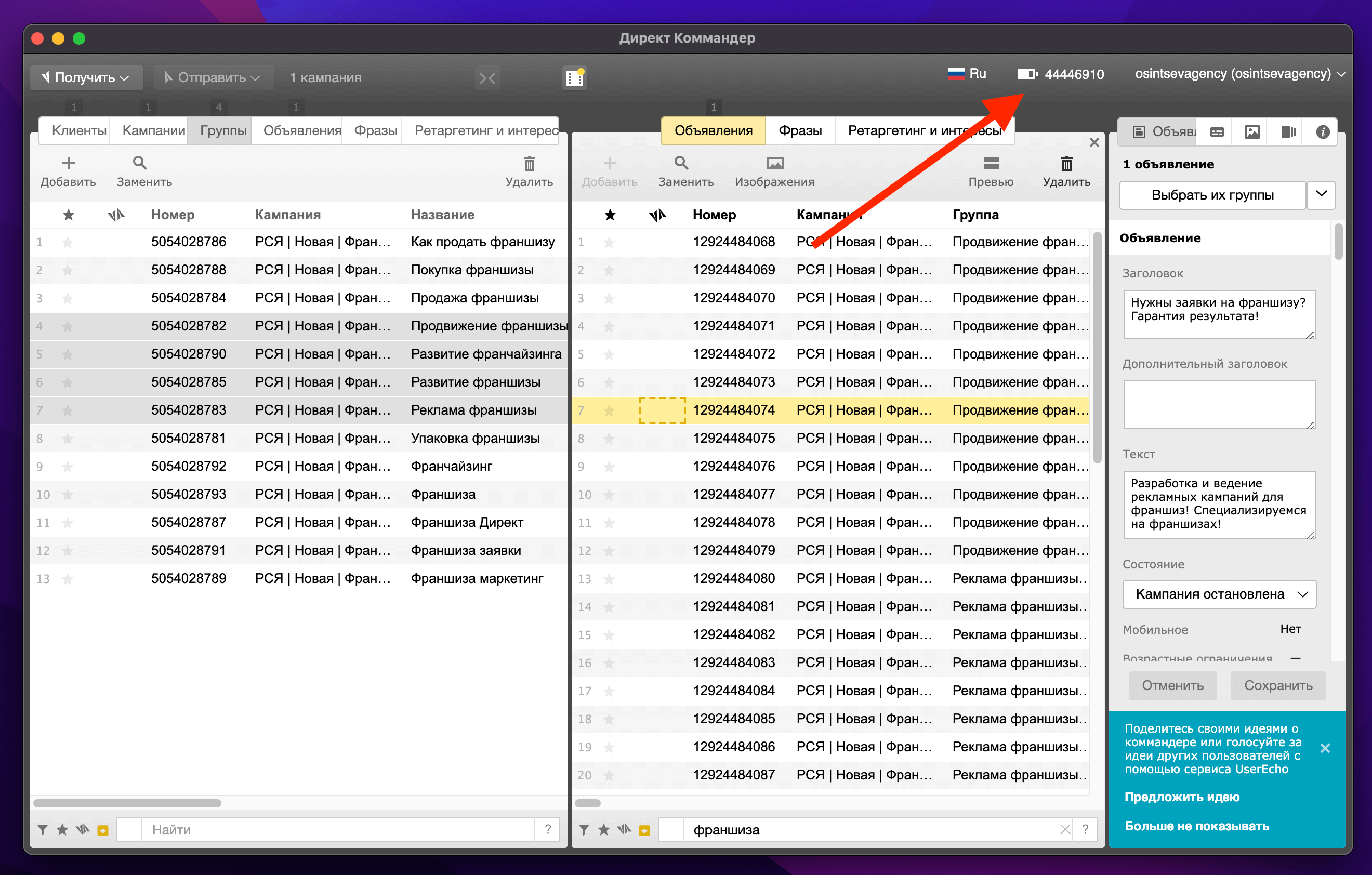Click the Отменить button

(1172, 685)
